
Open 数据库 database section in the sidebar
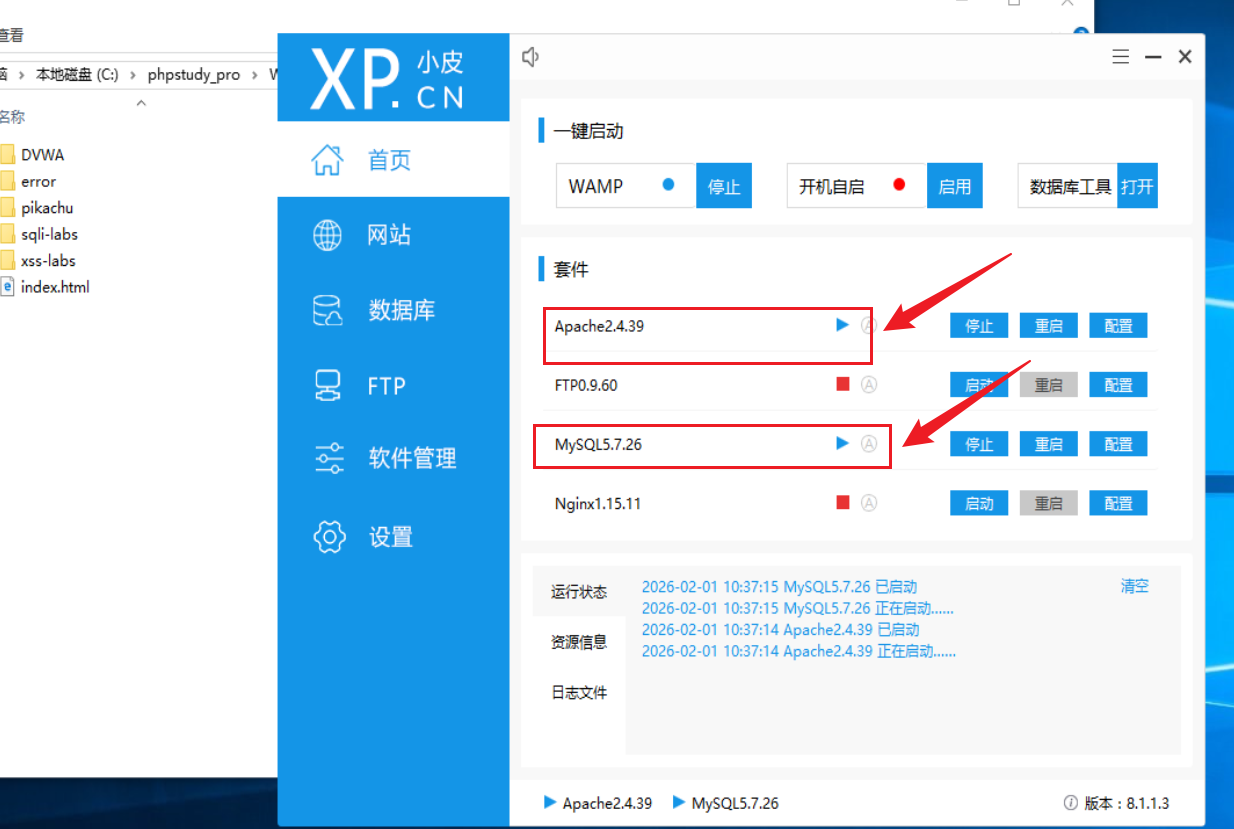tap(393, 310)
